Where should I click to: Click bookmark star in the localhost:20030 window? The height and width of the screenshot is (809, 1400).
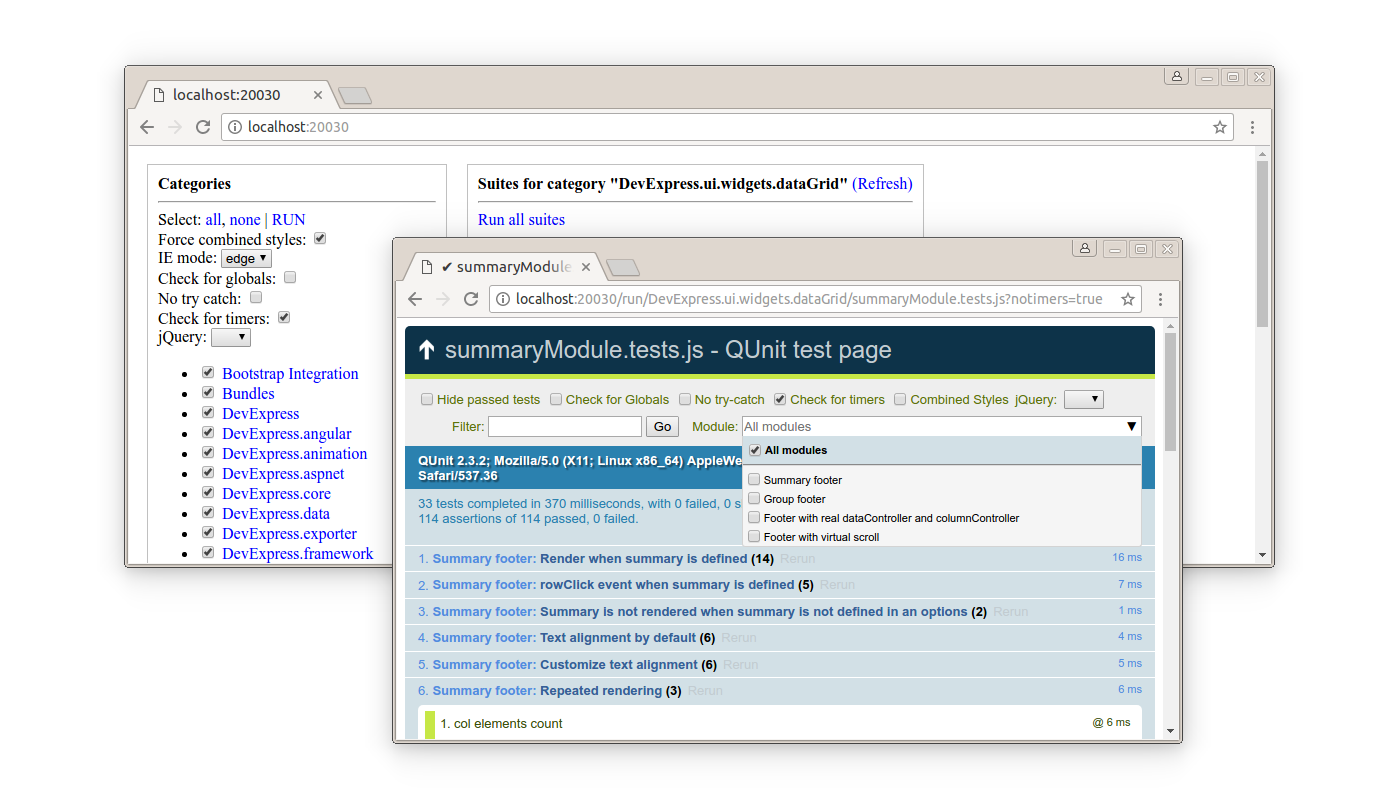point(1220,127)
